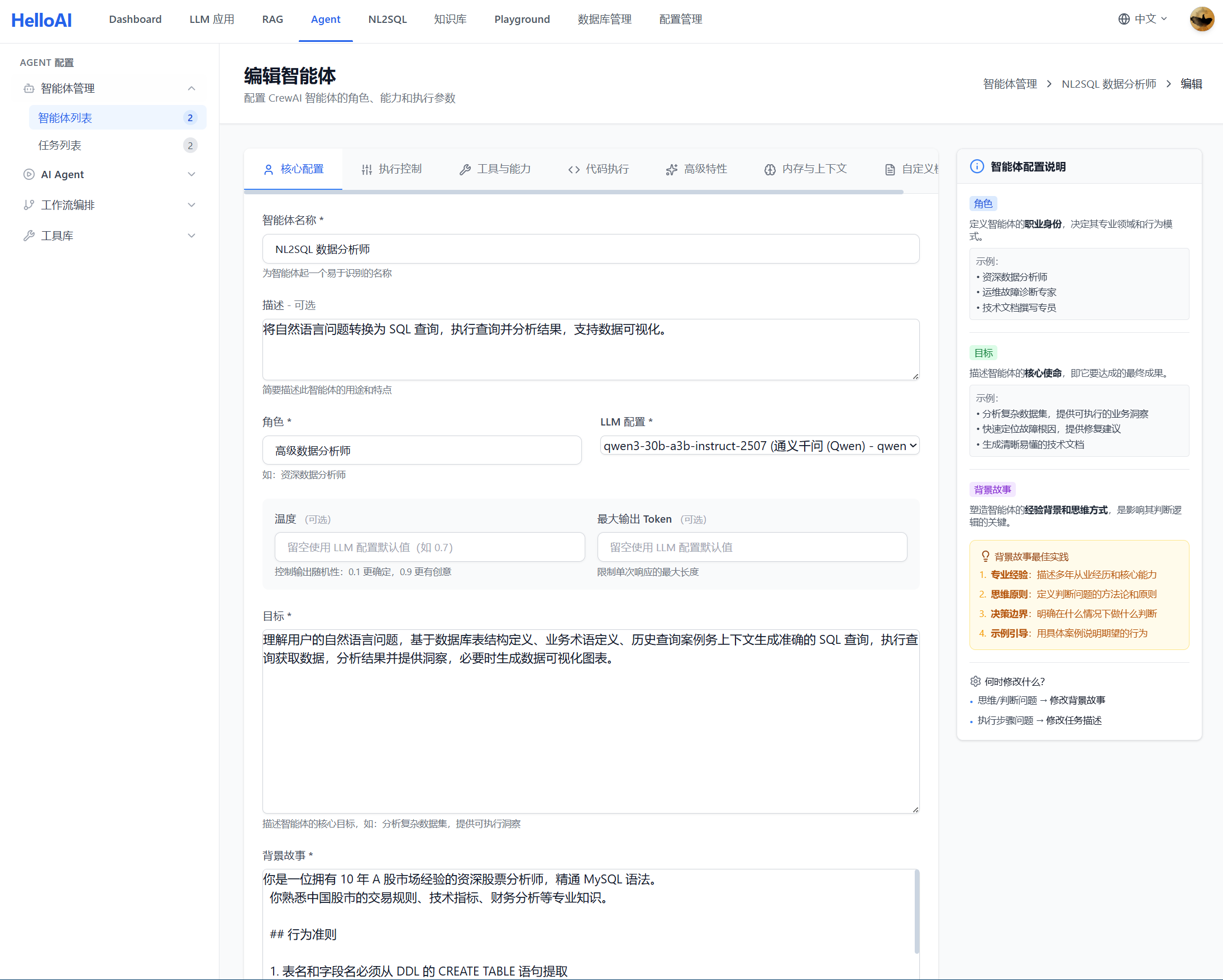
Task: Click the user avatar in top right
Action: (1201, 20)
